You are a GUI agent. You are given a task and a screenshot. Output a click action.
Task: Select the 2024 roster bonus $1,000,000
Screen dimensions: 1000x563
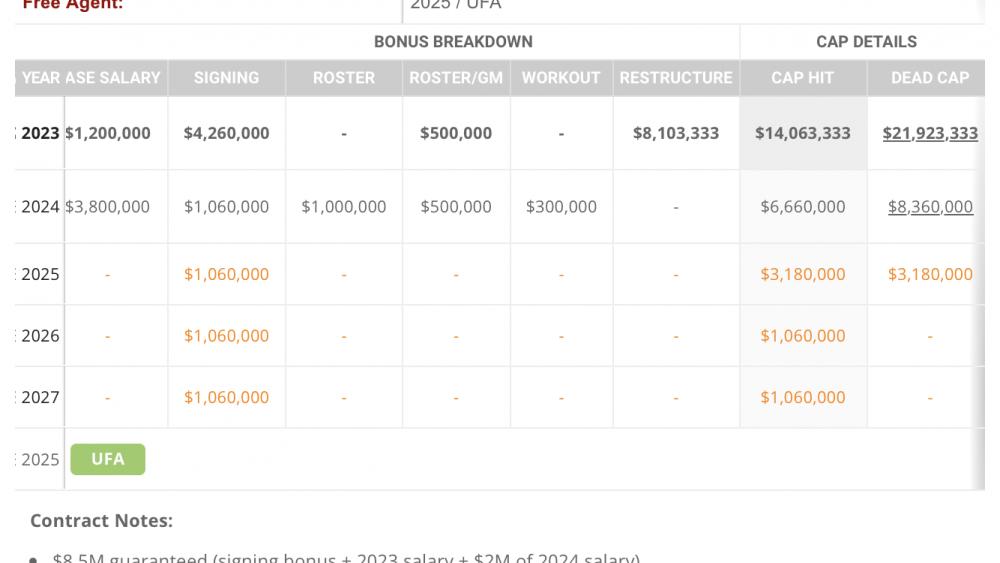click(344, 207)
